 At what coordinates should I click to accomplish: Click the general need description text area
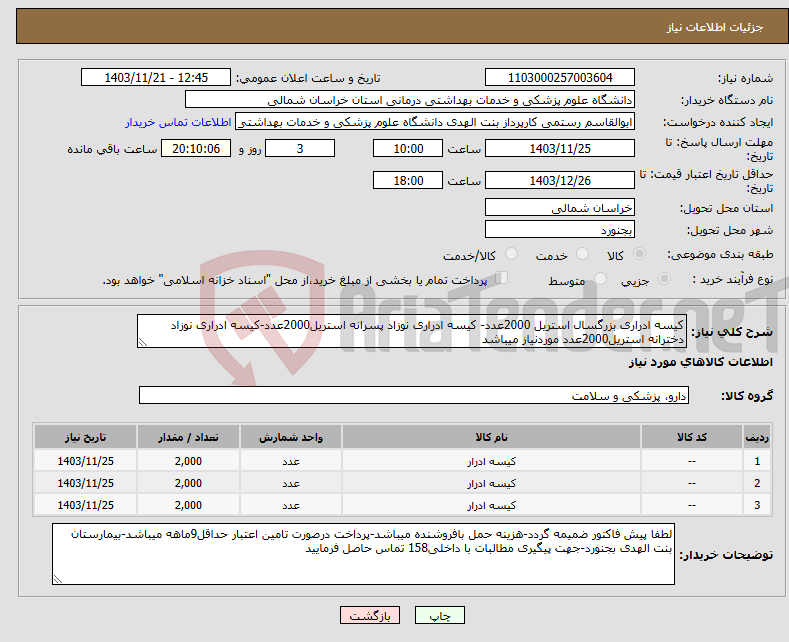coord(412,332)
